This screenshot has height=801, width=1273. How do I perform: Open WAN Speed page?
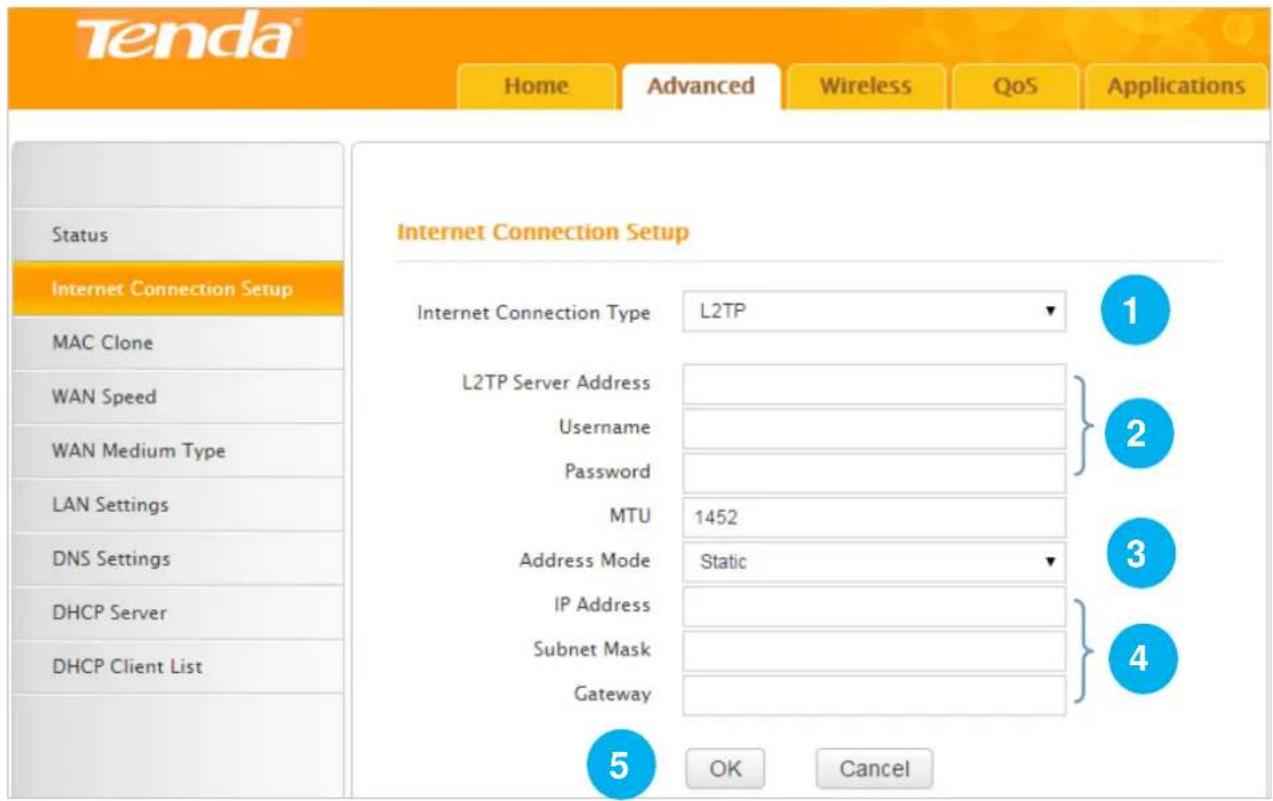[x=175, y=397]
